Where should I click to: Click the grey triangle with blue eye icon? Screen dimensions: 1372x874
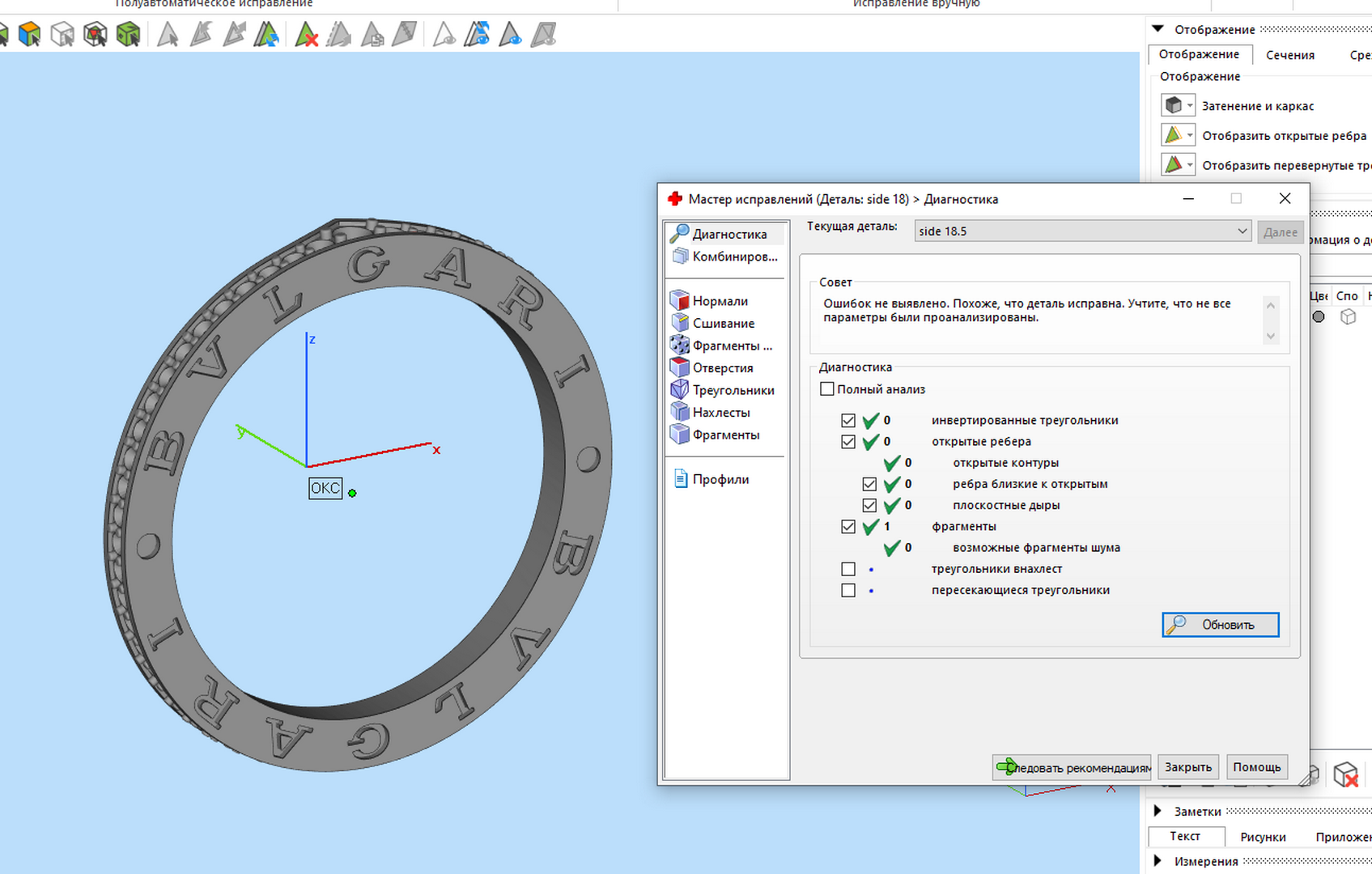click(x=510, y=34)
